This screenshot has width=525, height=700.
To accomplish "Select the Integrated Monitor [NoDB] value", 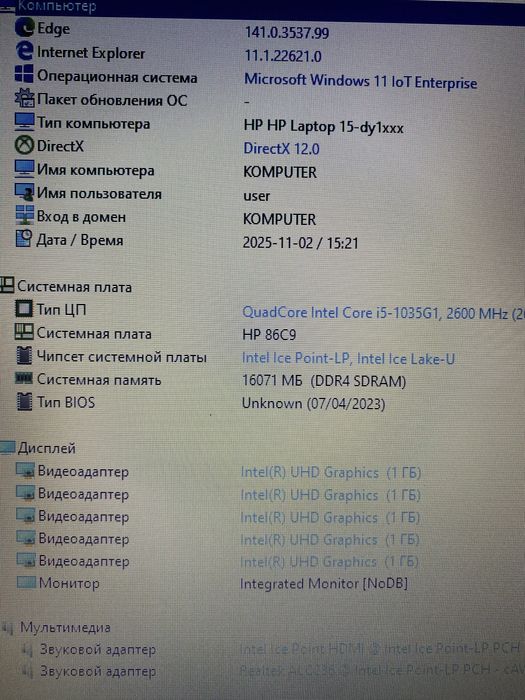I will coord(324,583).
